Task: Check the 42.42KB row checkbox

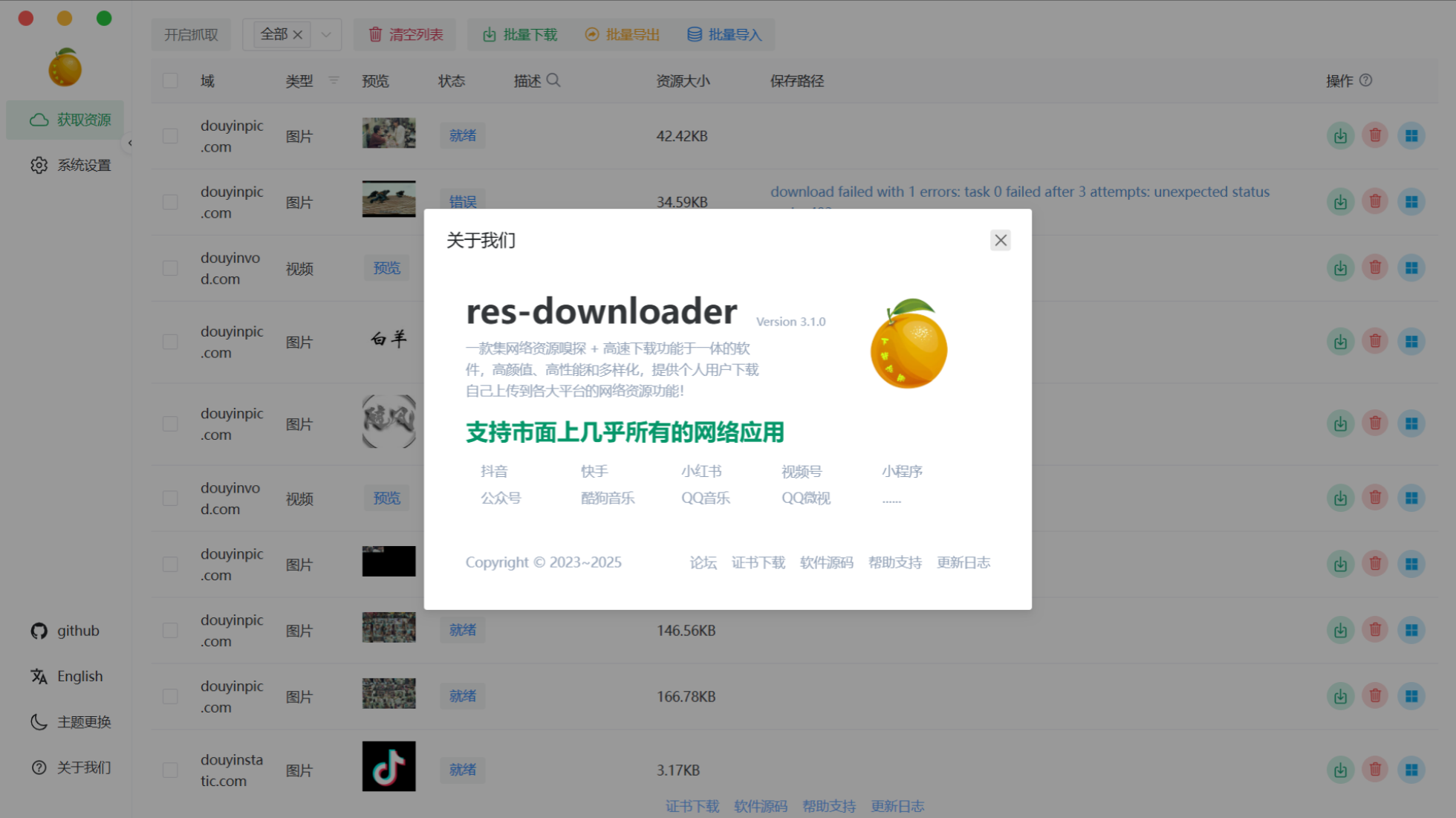Action: pyautogui.click(x=170, y=136)
